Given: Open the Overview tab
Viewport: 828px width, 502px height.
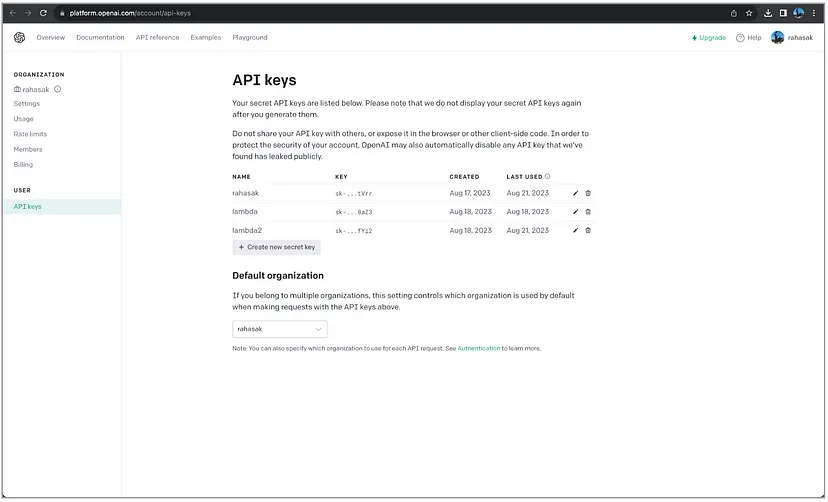Looking at the screenshot, I should pyautogui.click(x=51, y=37).
